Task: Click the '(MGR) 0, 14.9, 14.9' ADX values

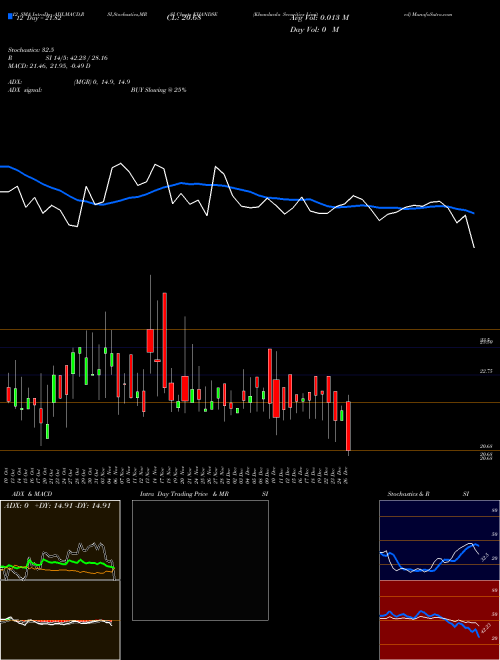Action: click(x=102, y=82)
